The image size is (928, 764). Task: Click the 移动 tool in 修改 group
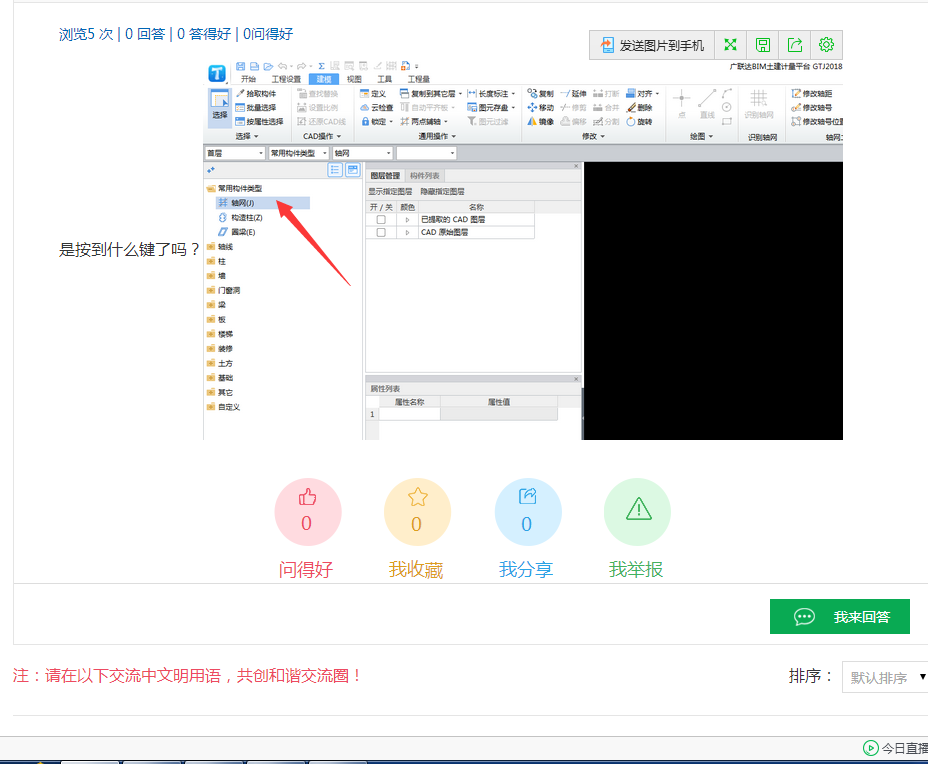point(540,107)
